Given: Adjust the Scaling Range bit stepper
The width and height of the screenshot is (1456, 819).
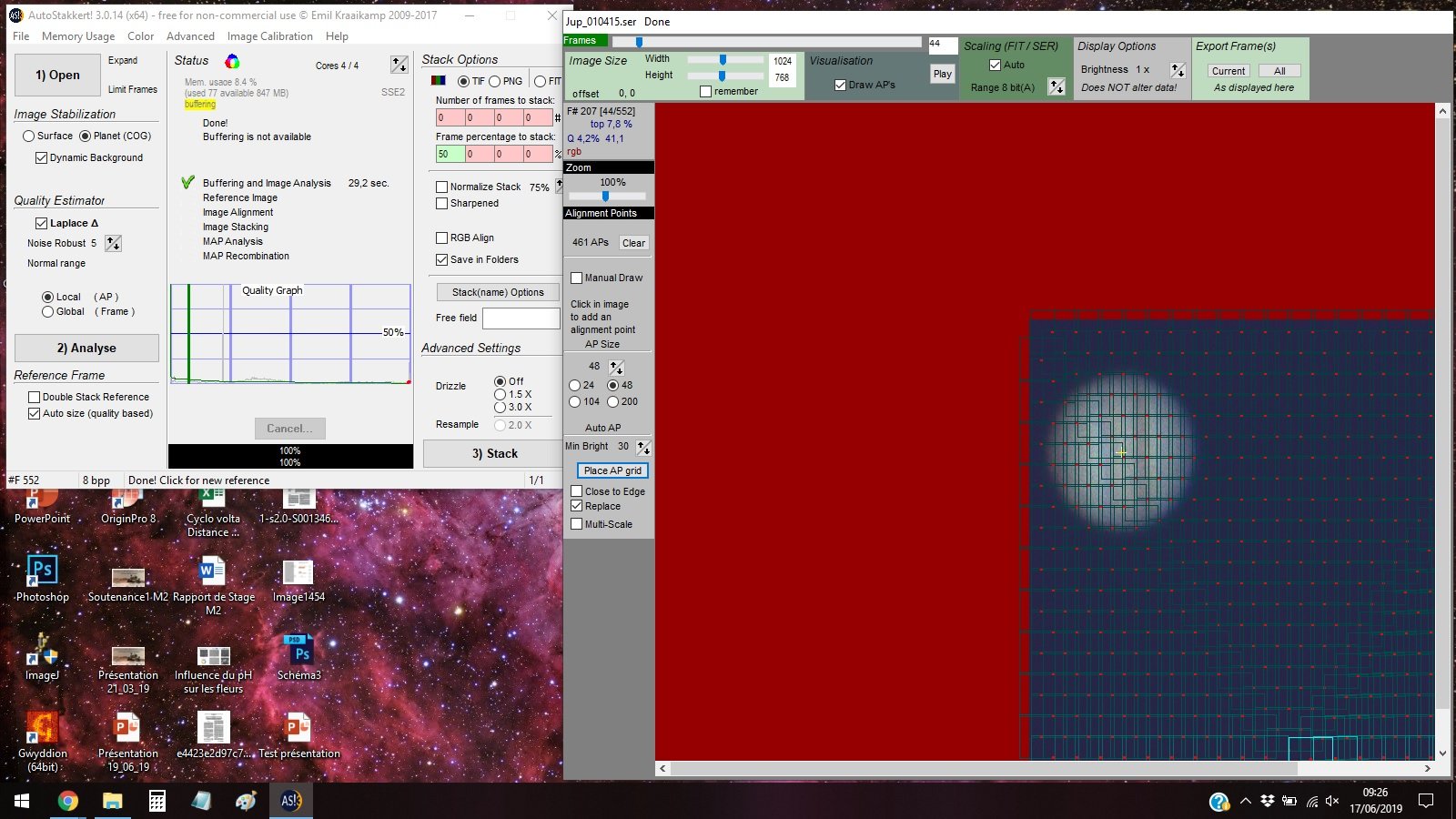Looking at the screenshot, I should coord(1057,86).
